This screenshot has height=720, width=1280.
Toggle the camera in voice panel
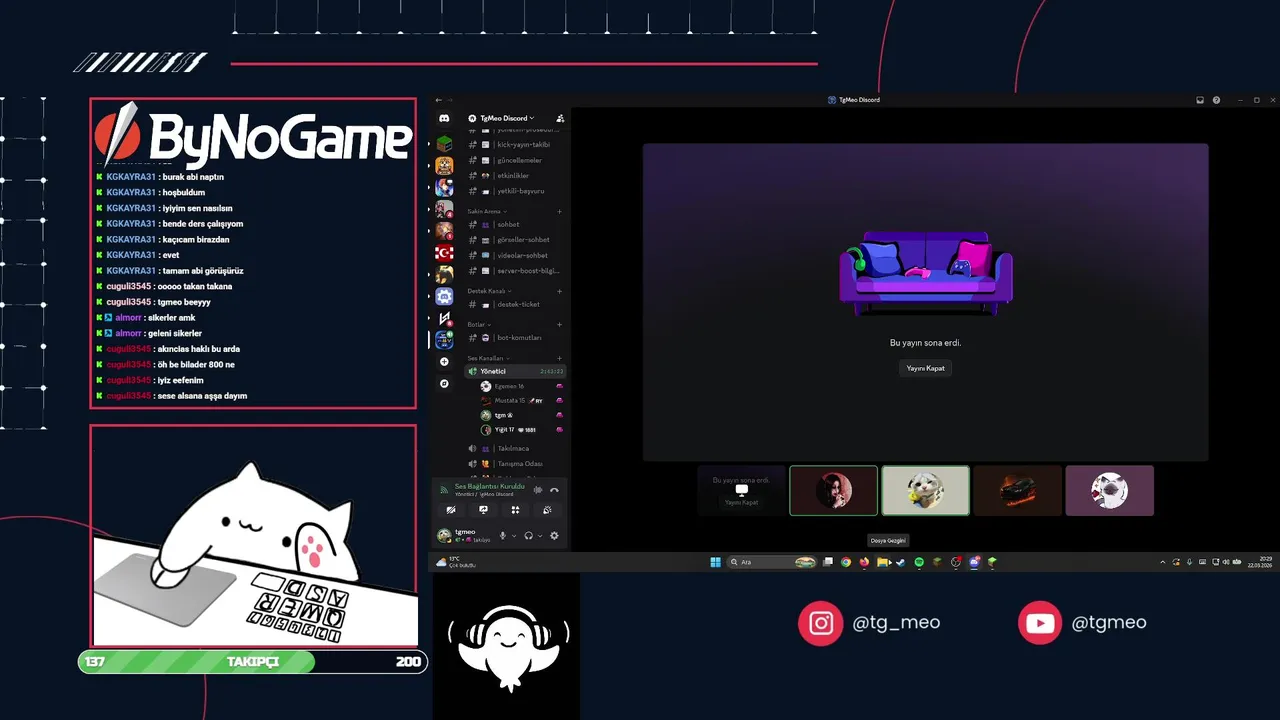[451, 510]
